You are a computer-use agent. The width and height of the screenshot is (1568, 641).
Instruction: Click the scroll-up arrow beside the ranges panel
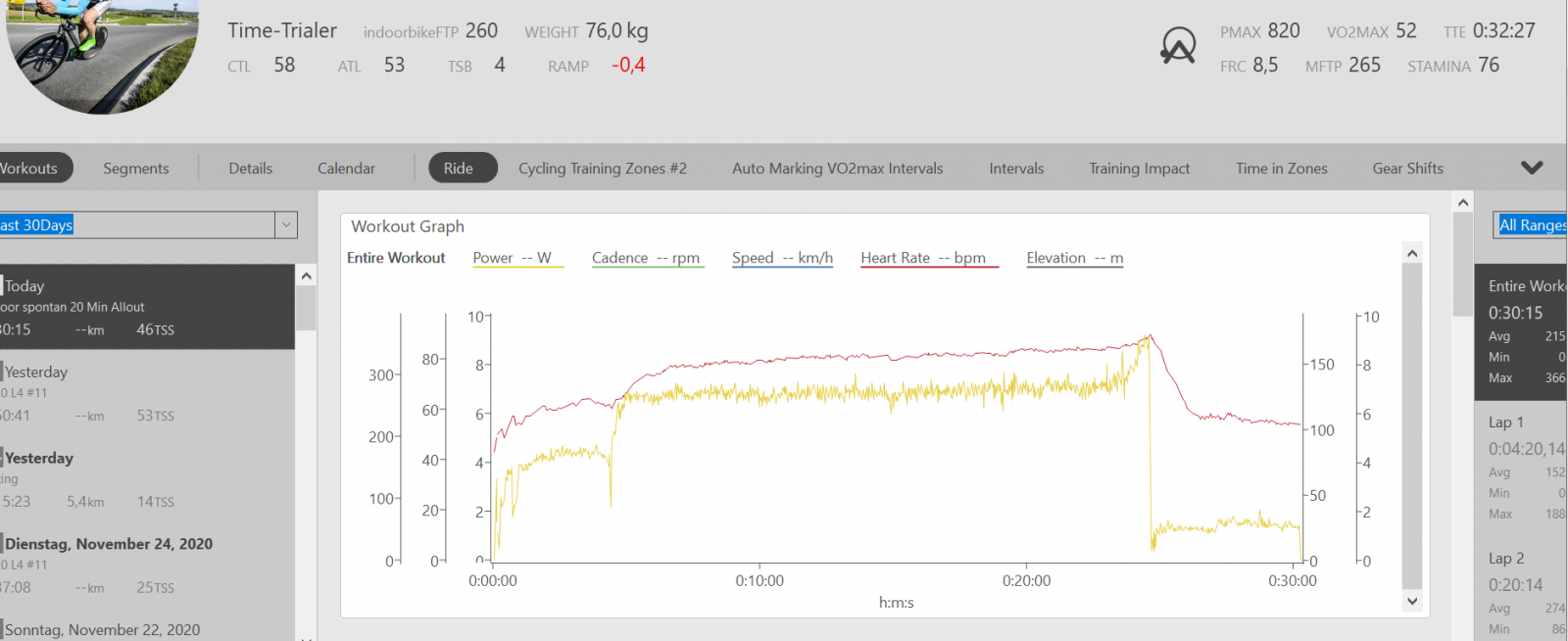pyautogui.click(x=1463, y=202)
